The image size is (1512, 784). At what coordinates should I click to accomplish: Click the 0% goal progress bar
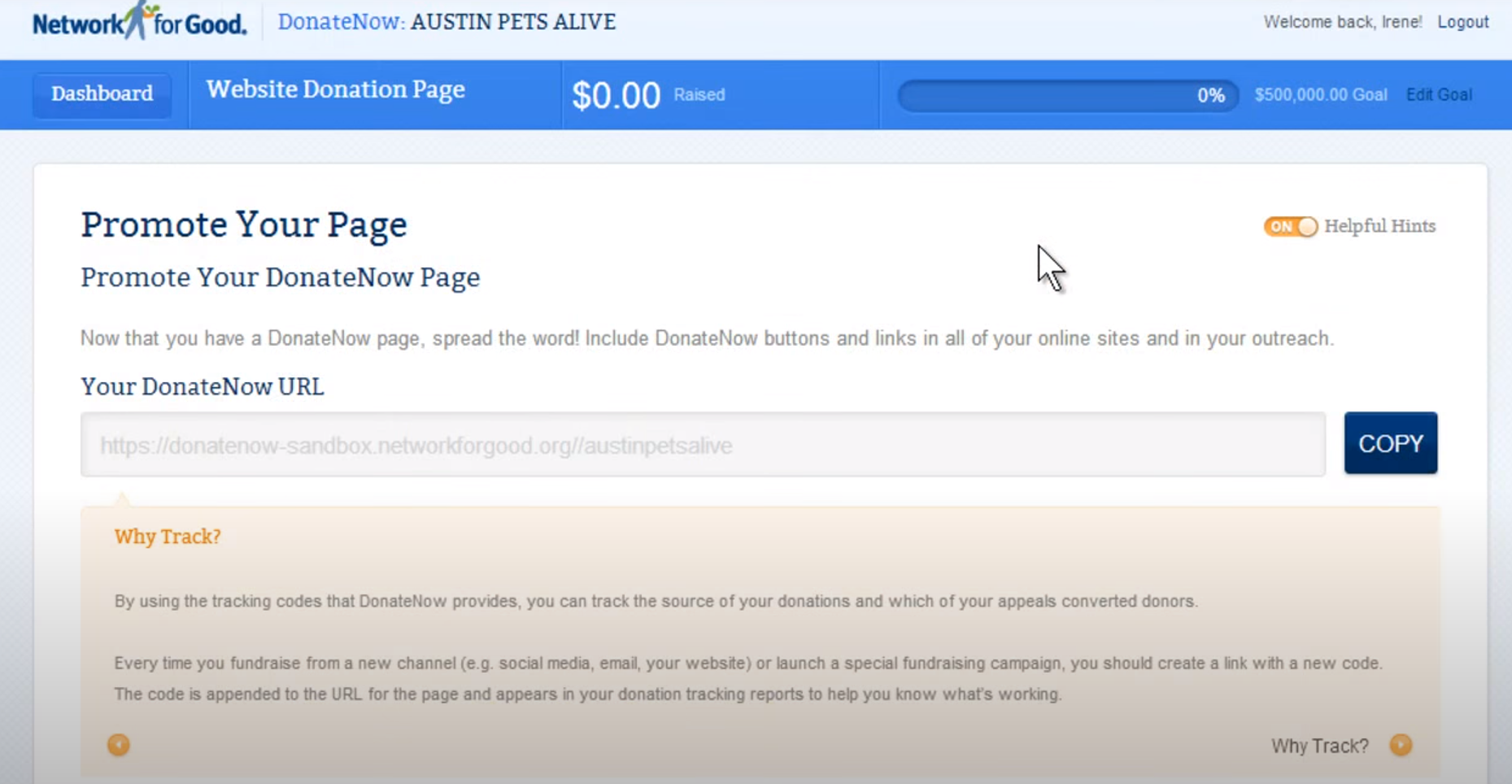1068,95
